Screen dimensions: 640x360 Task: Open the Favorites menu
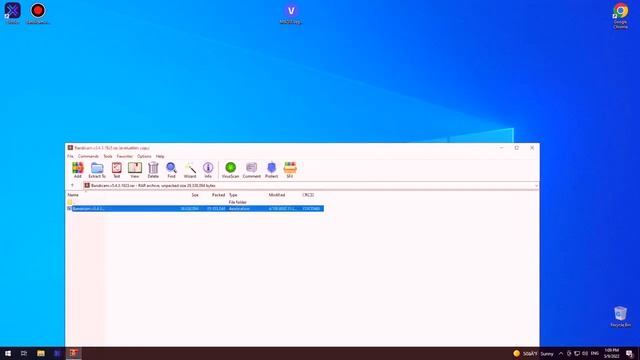click(x=125, y=156)
